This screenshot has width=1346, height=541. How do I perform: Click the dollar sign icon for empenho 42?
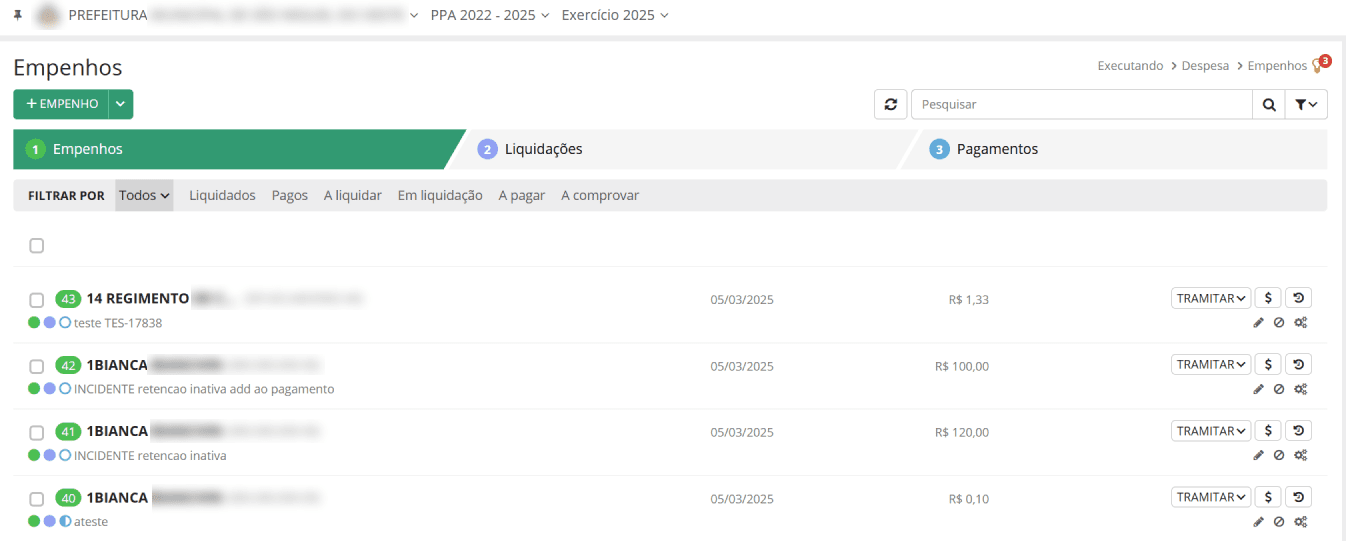(1268, 364)
